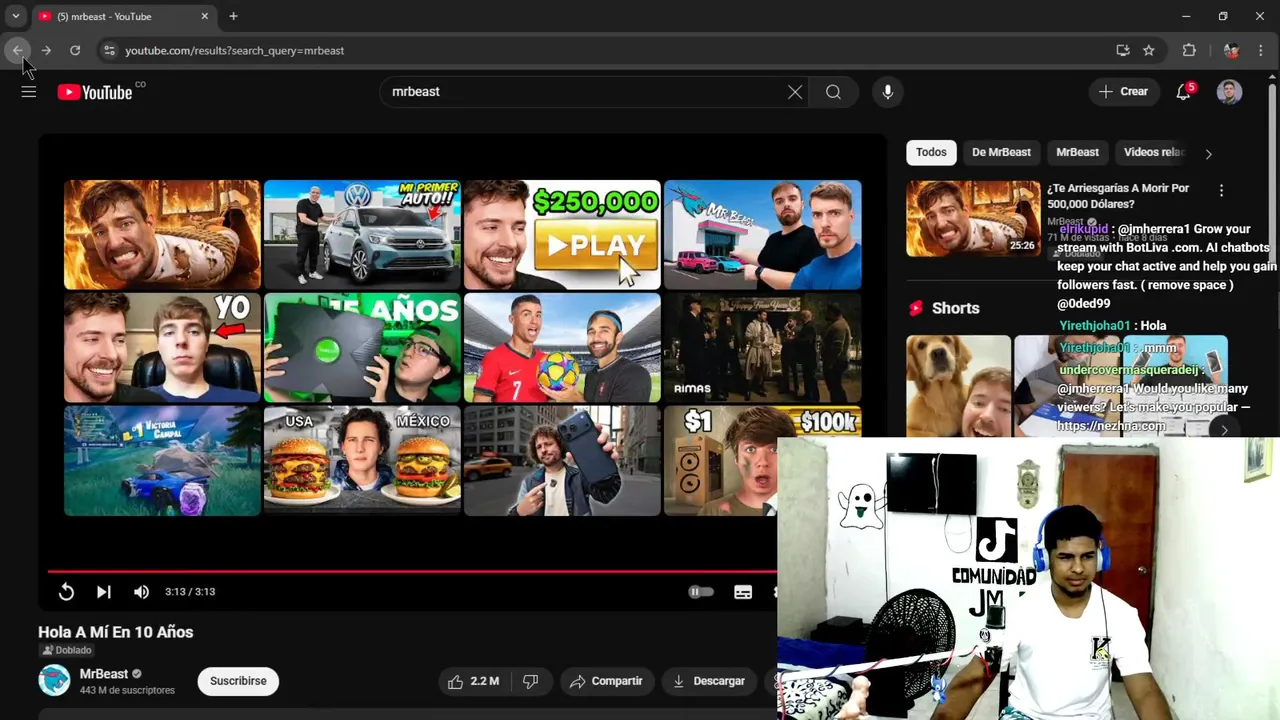Click the Descargar button
1280x720 pixels.
(x=709, y=681)
